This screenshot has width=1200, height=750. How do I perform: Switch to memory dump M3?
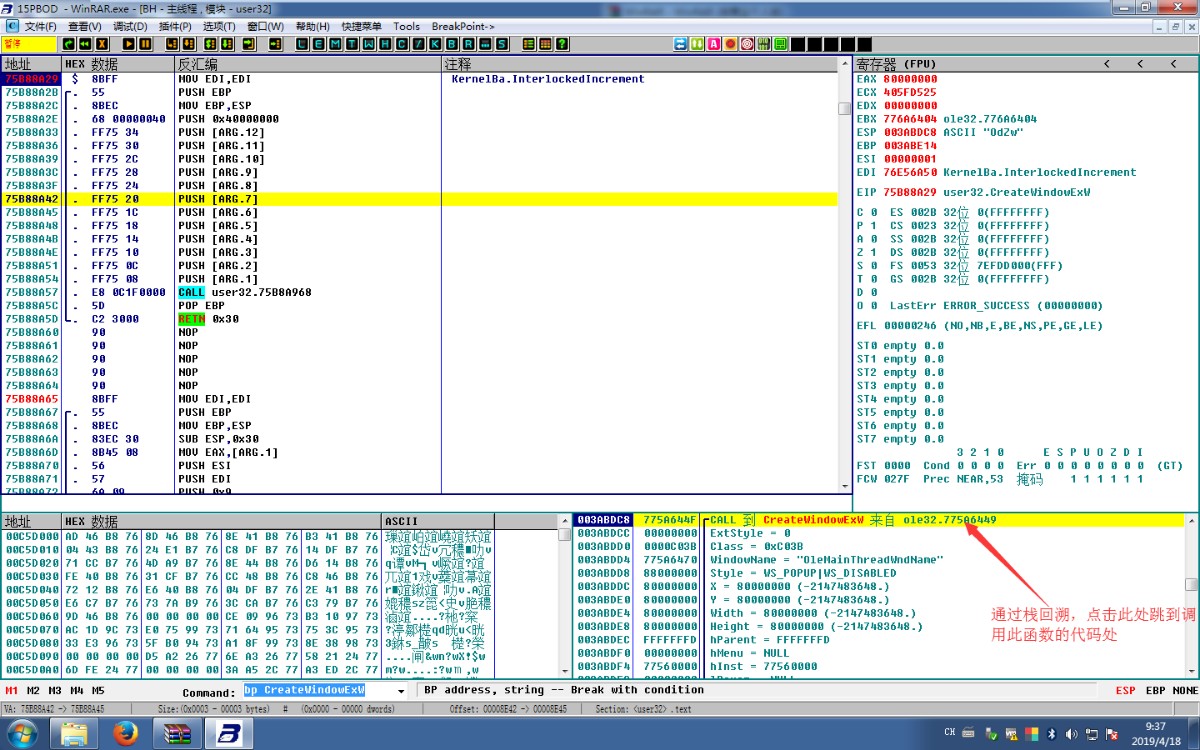[56, 691]
